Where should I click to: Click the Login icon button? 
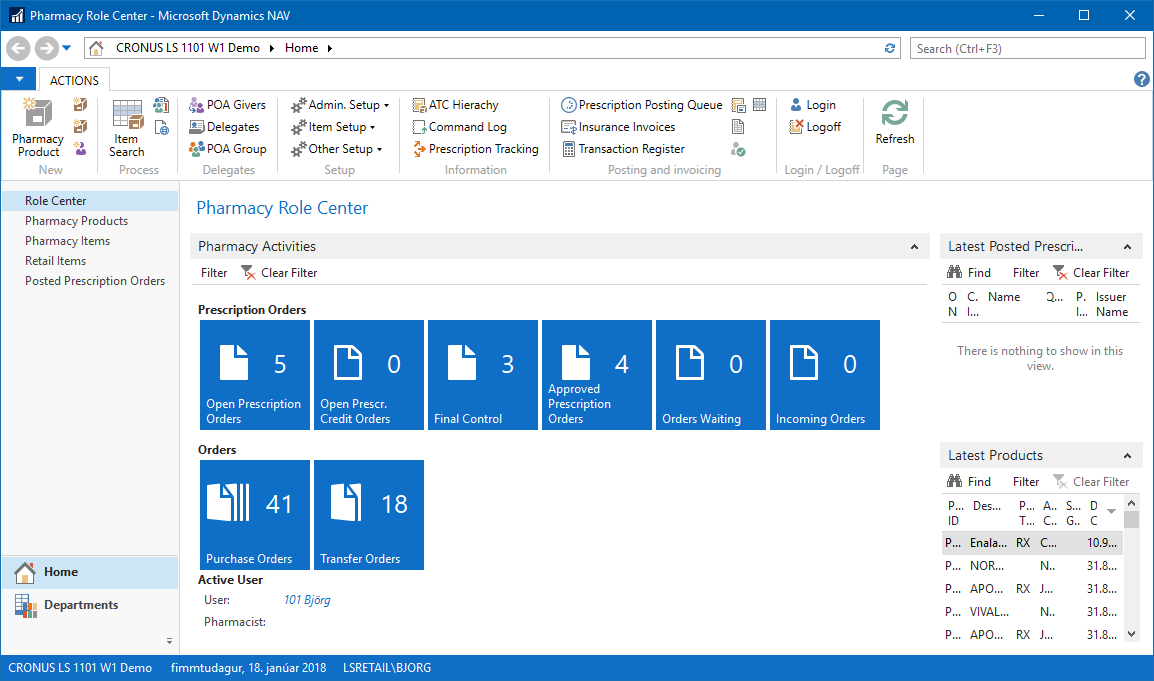click(x=812, y=105)
